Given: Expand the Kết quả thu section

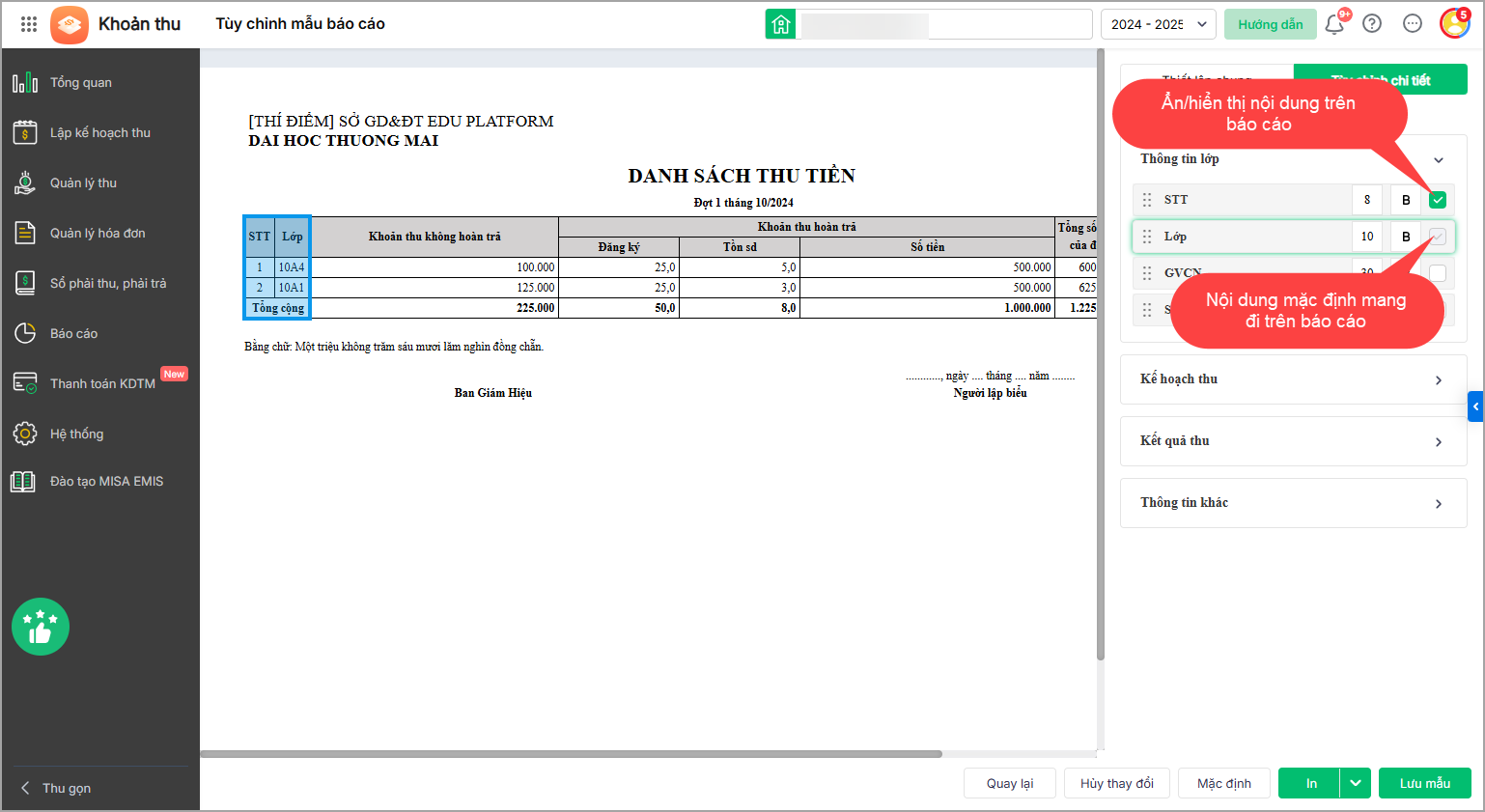Looking at the screenshot, I should [1293, 441].
